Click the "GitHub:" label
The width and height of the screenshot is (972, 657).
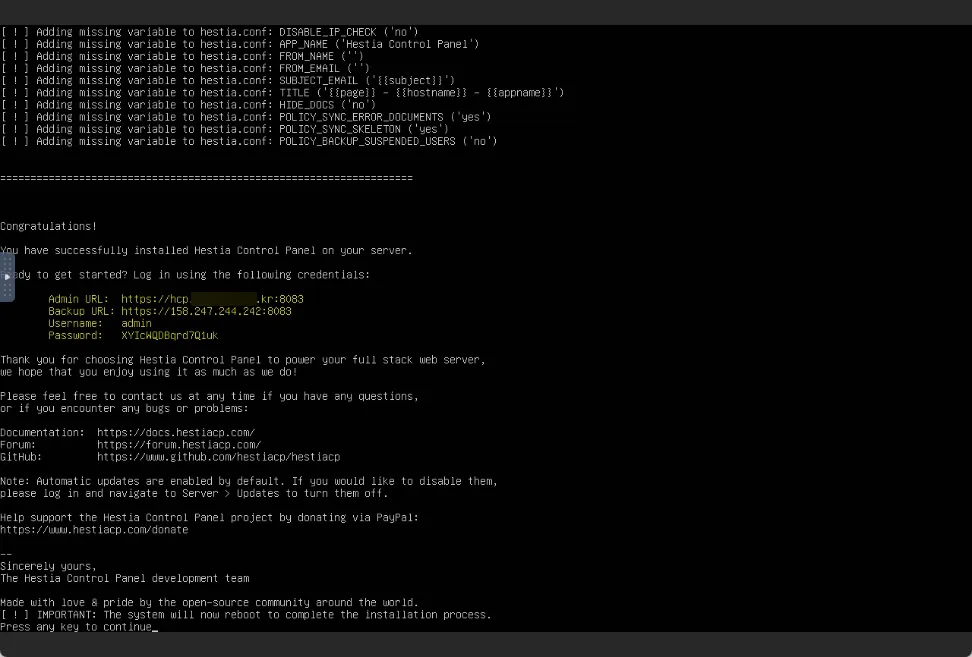coord(21,457)
